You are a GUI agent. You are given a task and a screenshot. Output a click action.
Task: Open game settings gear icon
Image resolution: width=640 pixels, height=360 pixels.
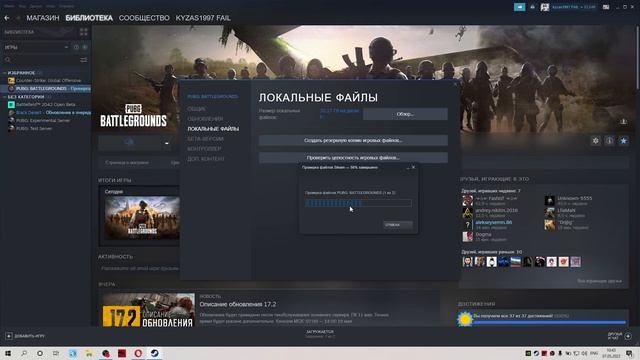point(595,141)
